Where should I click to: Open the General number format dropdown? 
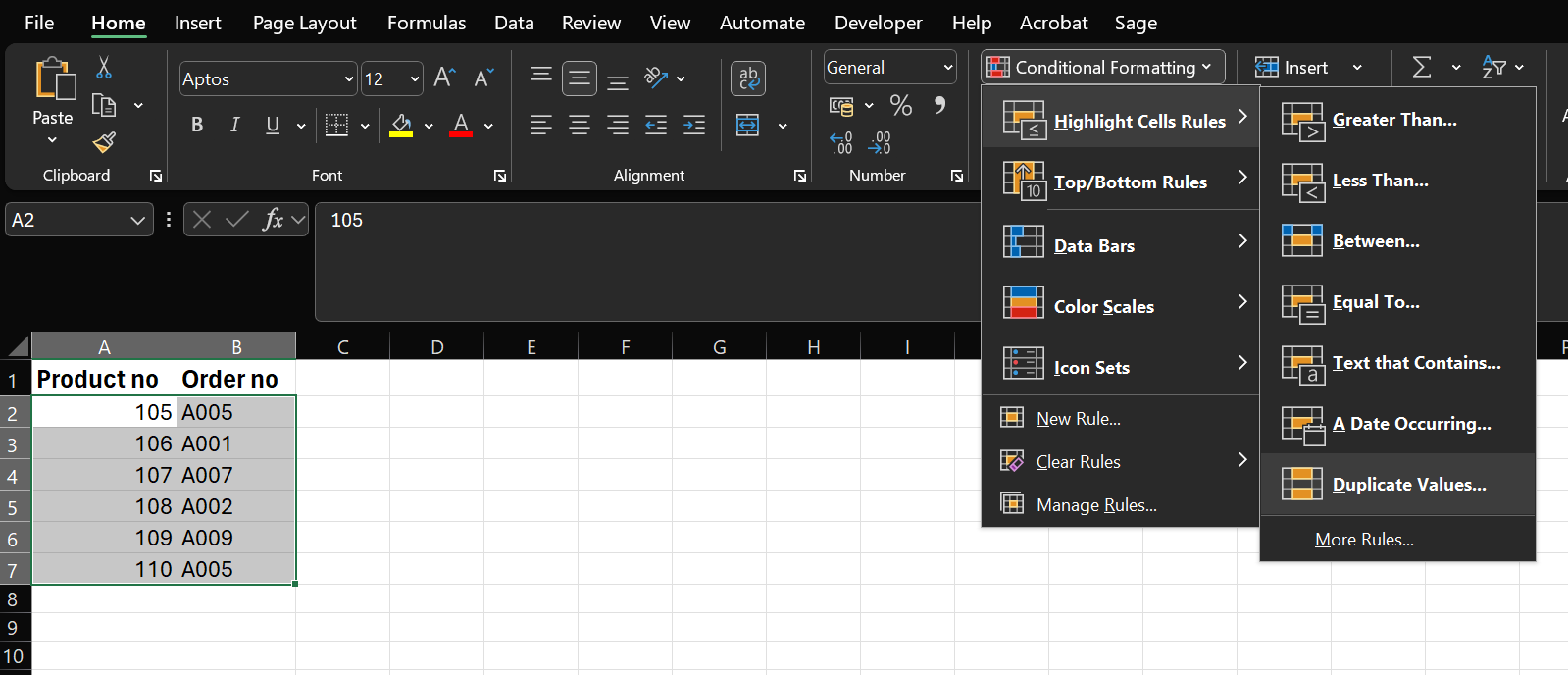[x=947, y=68]
